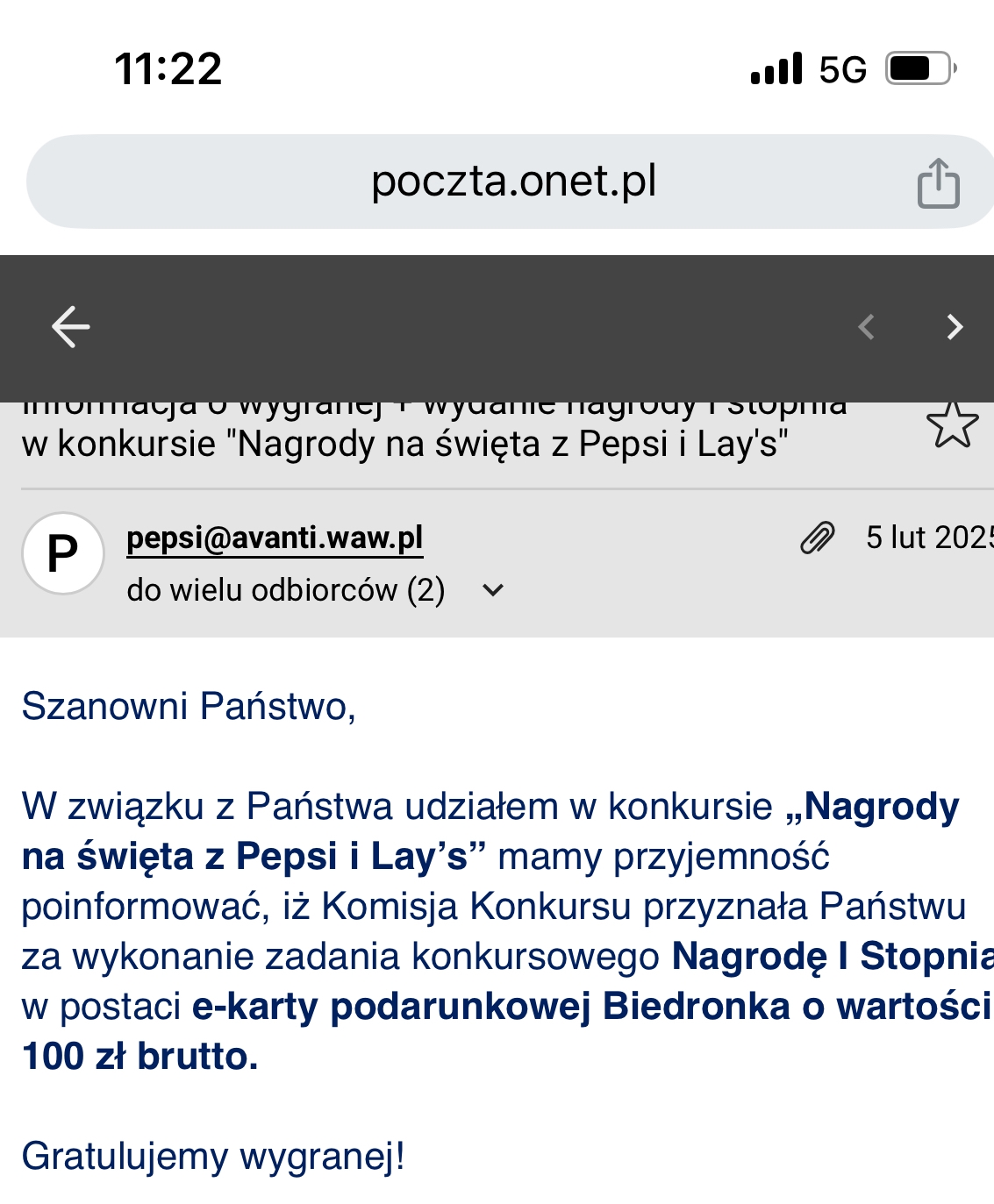
Task: Open the previous message with left chevron
Action: (x=866, y=327)
